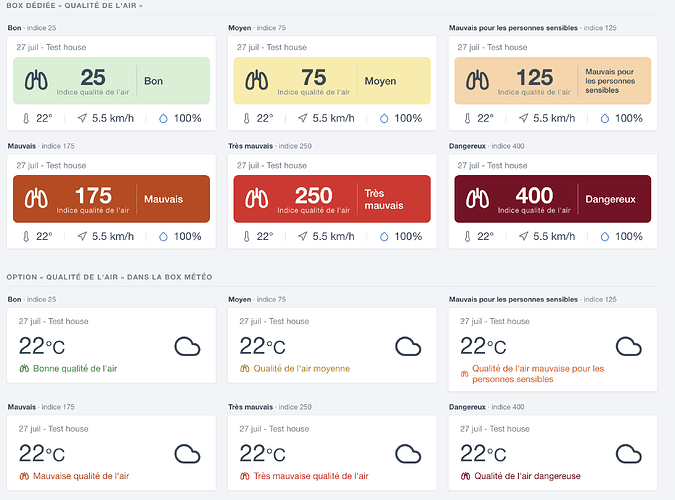Click the '22°C' temperature in the Bonne qualité card
The image size is (675, 500).
42,346
